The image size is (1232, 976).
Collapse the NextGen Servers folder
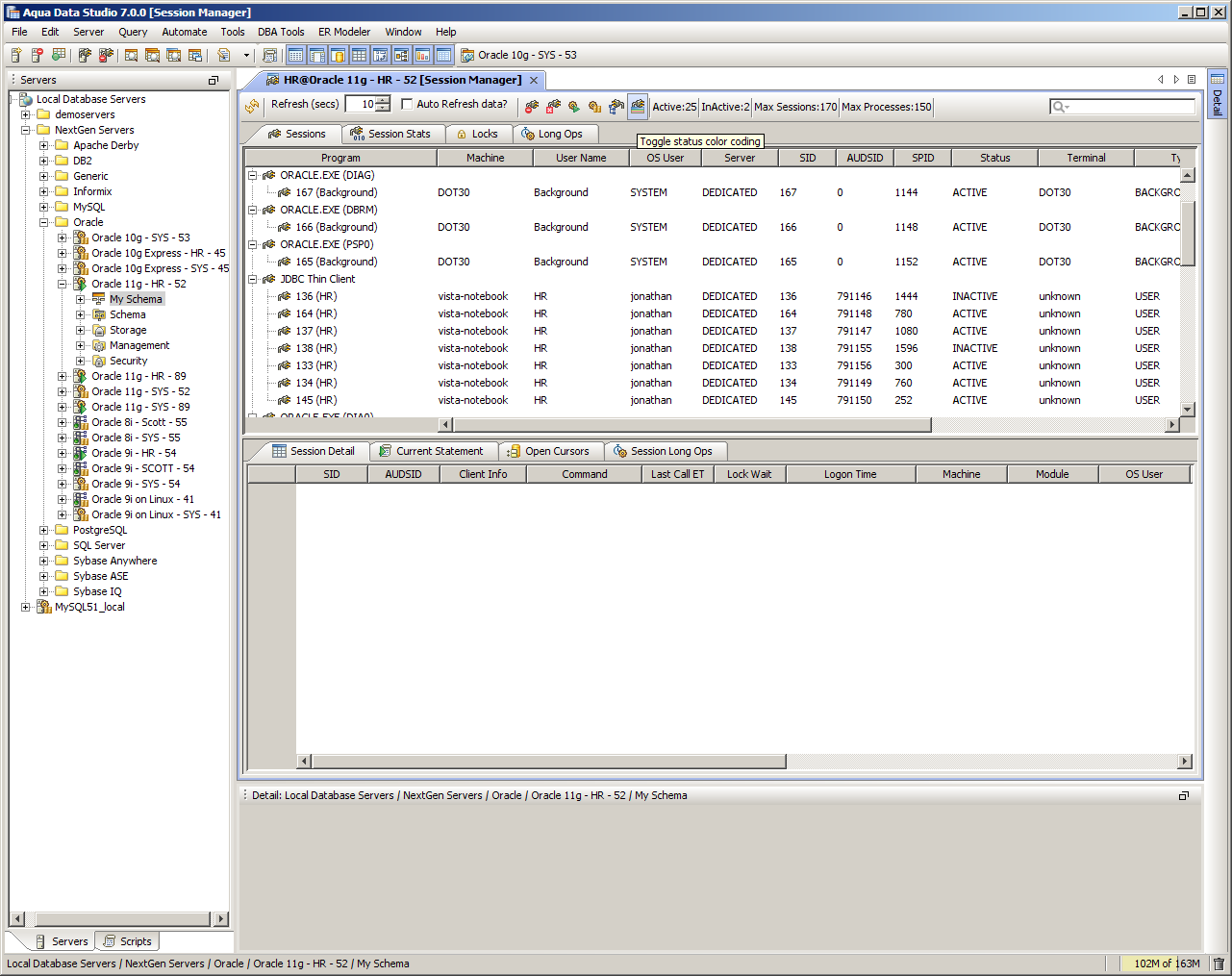coord(25,130)
